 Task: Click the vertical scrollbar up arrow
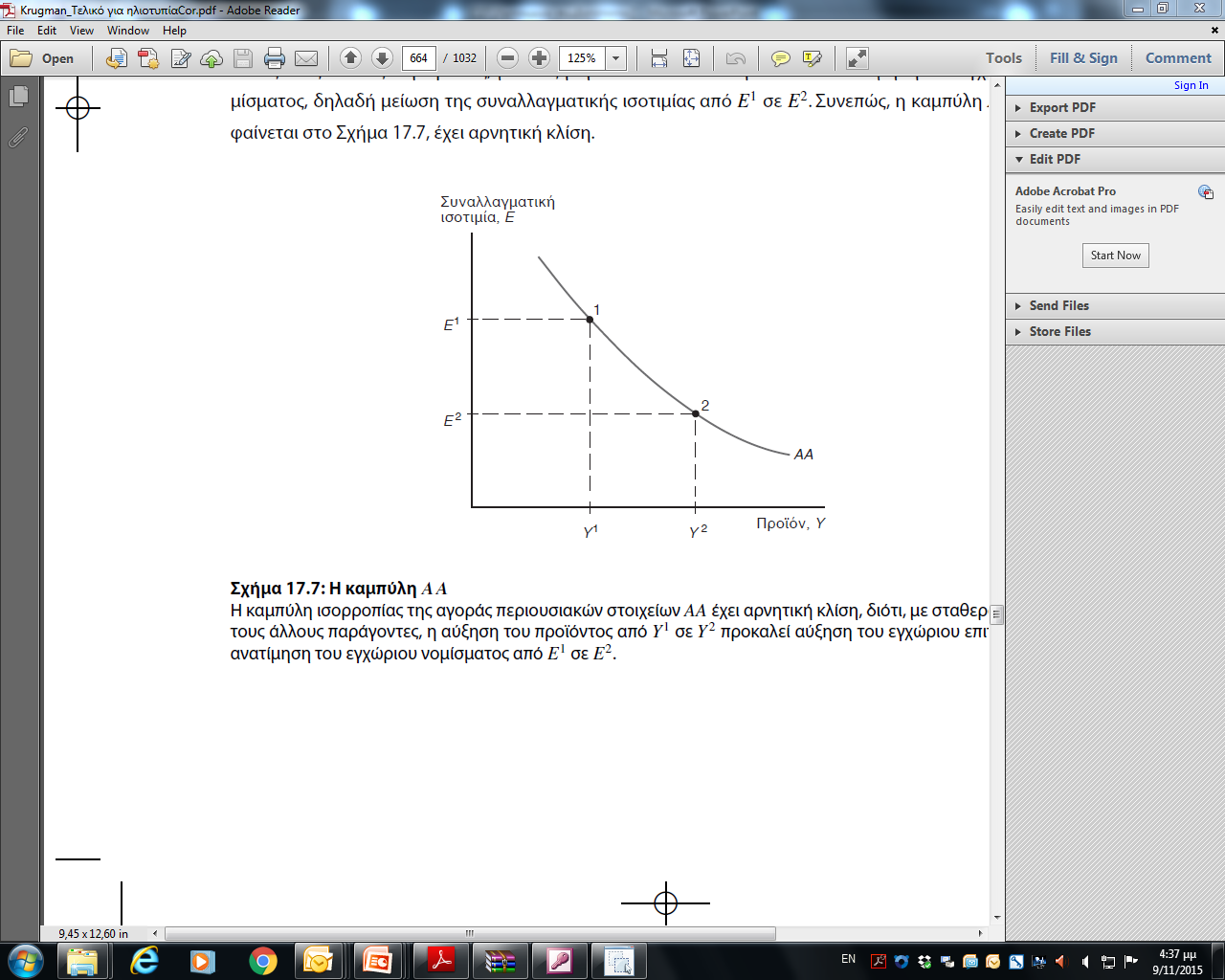[996, 84]
